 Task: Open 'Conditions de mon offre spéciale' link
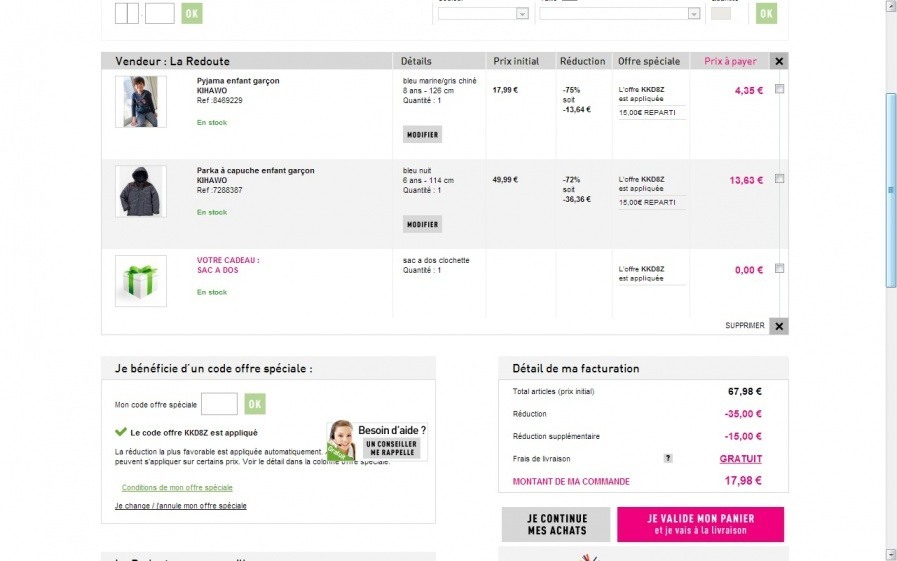(177, 488)
